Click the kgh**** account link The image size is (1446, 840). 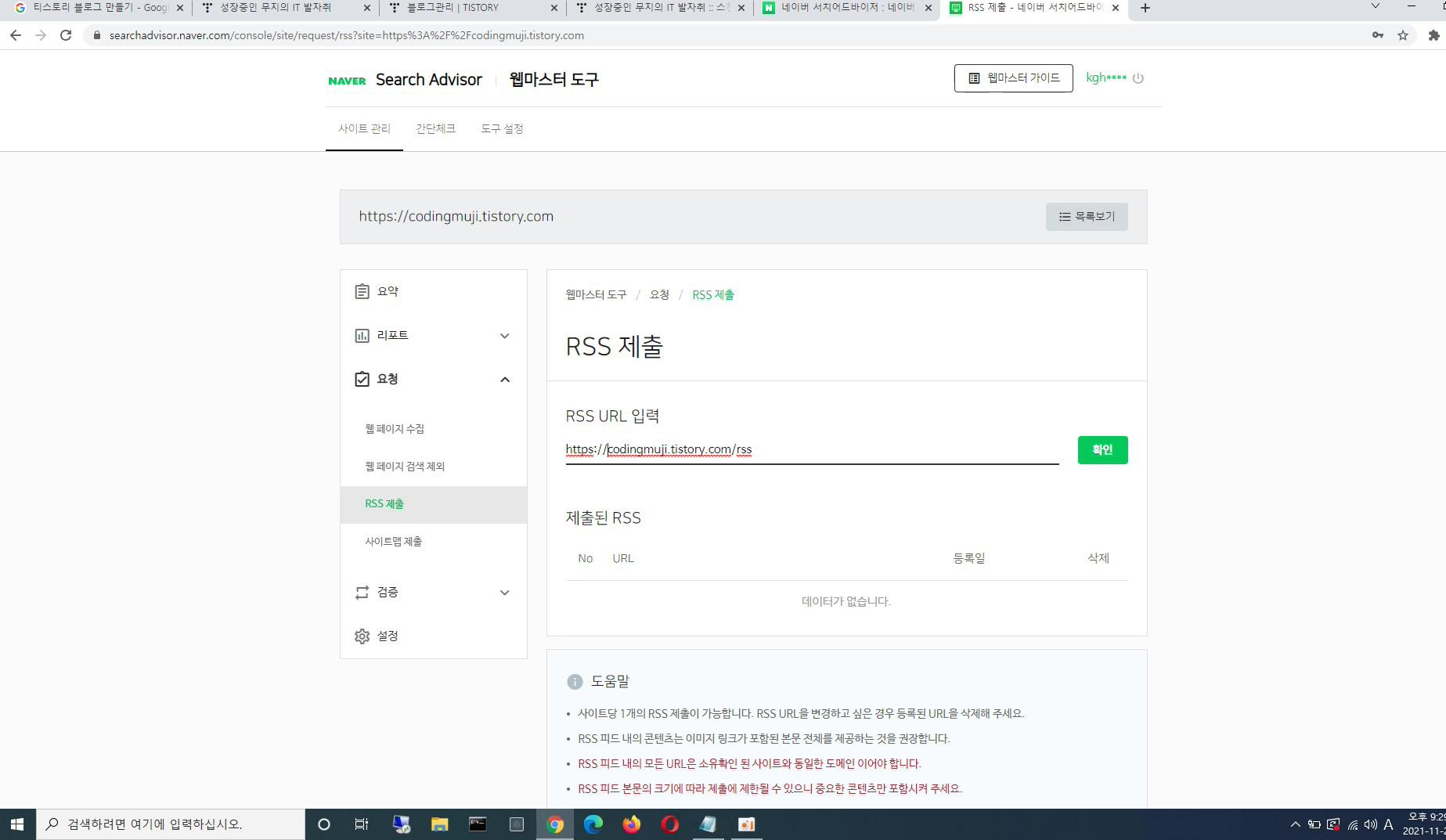tap(1106, 78)
